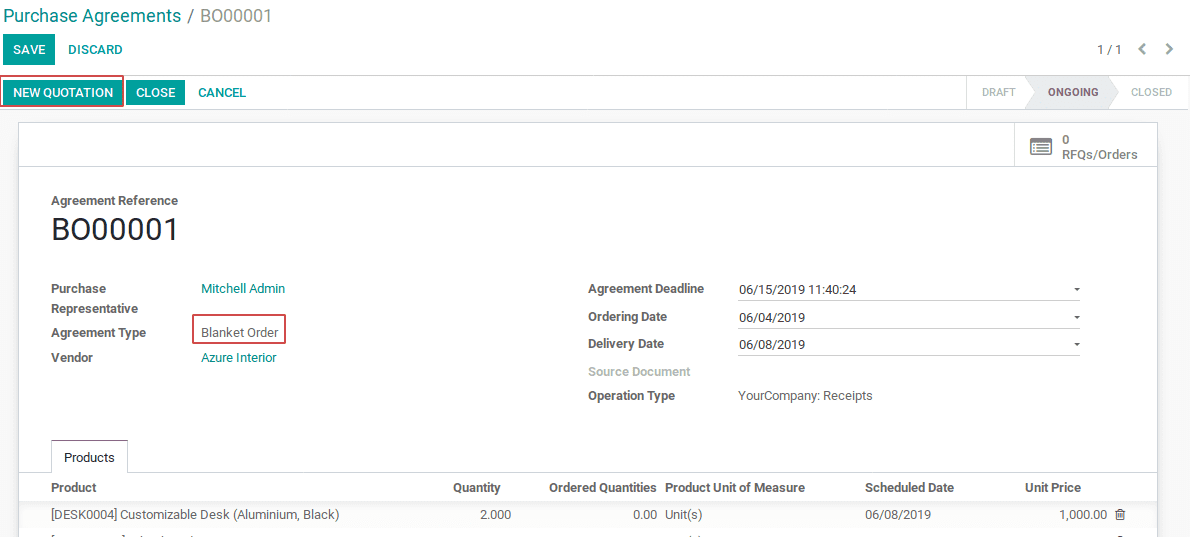Select the 0.00 ordered quantities cell
The image size is (1190, 537).
point(645,515)
